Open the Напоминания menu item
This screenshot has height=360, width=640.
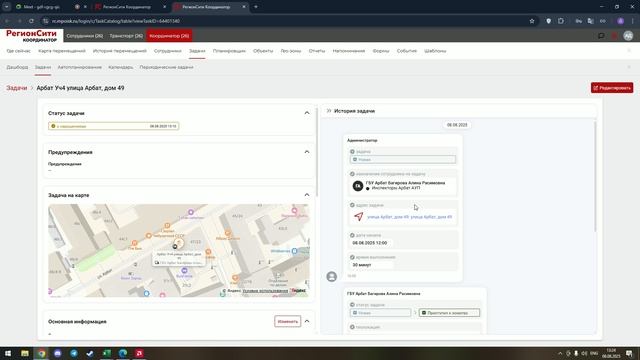coord(349,51)
